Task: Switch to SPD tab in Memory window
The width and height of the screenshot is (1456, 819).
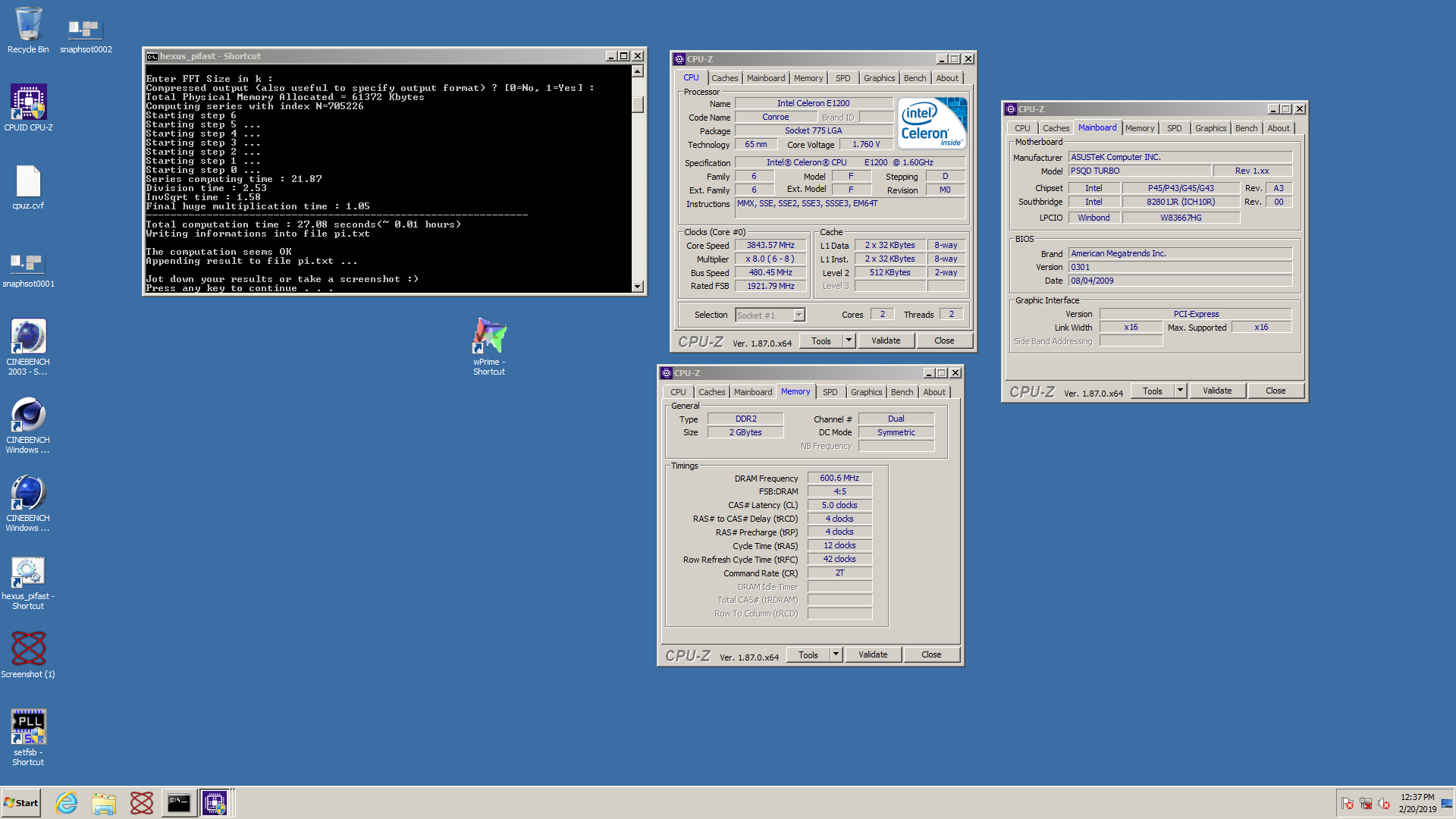Action: pyautogui.click(x=830, y=392)
